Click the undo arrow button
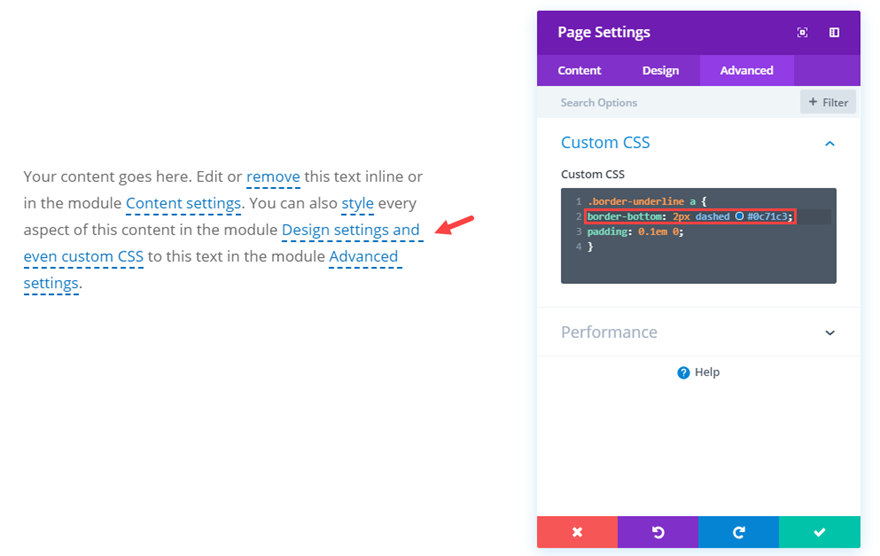 coord(658,532)
